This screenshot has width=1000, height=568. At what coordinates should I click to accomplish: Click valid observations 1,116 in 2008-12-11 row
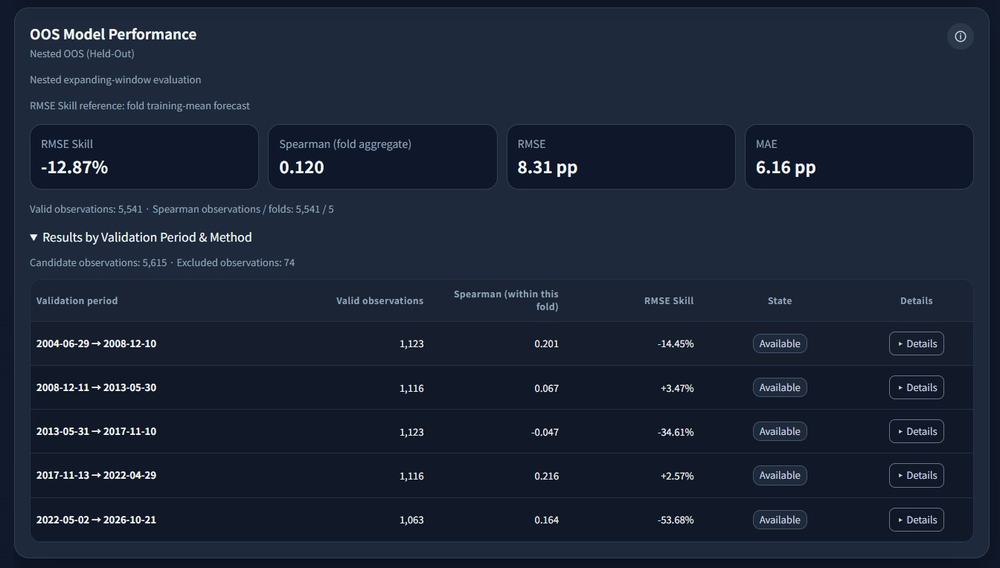[411, 388]
